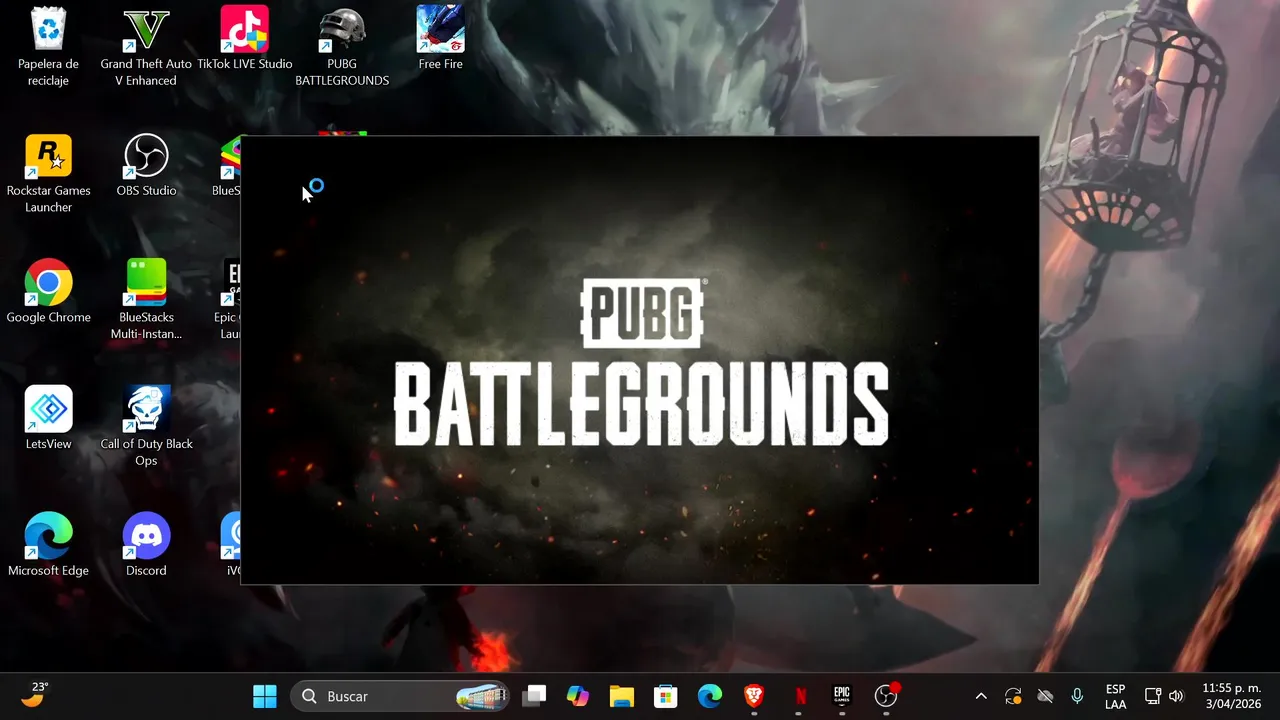Open the Papelera de reciclaje desktop icon
This screenshot has height=720, width=1280.
point(48,46)
